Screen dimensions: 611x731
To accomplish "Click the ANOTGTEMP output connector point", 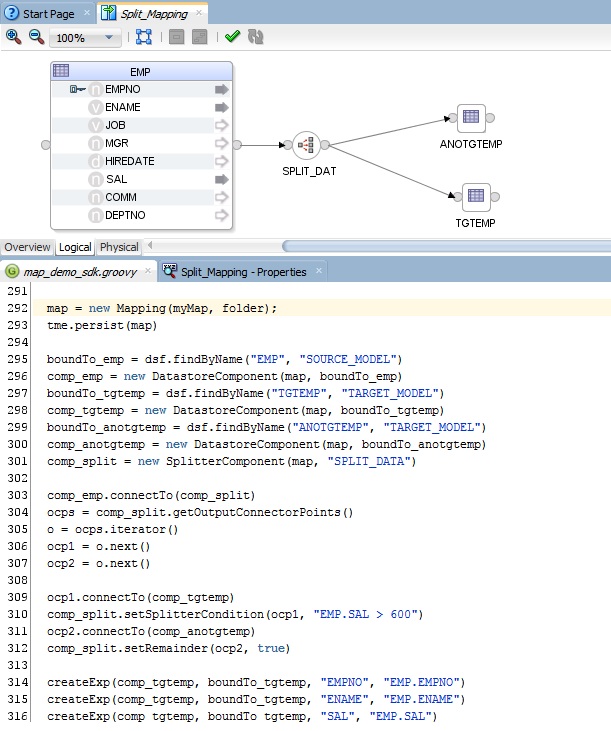I will (490, 118).
